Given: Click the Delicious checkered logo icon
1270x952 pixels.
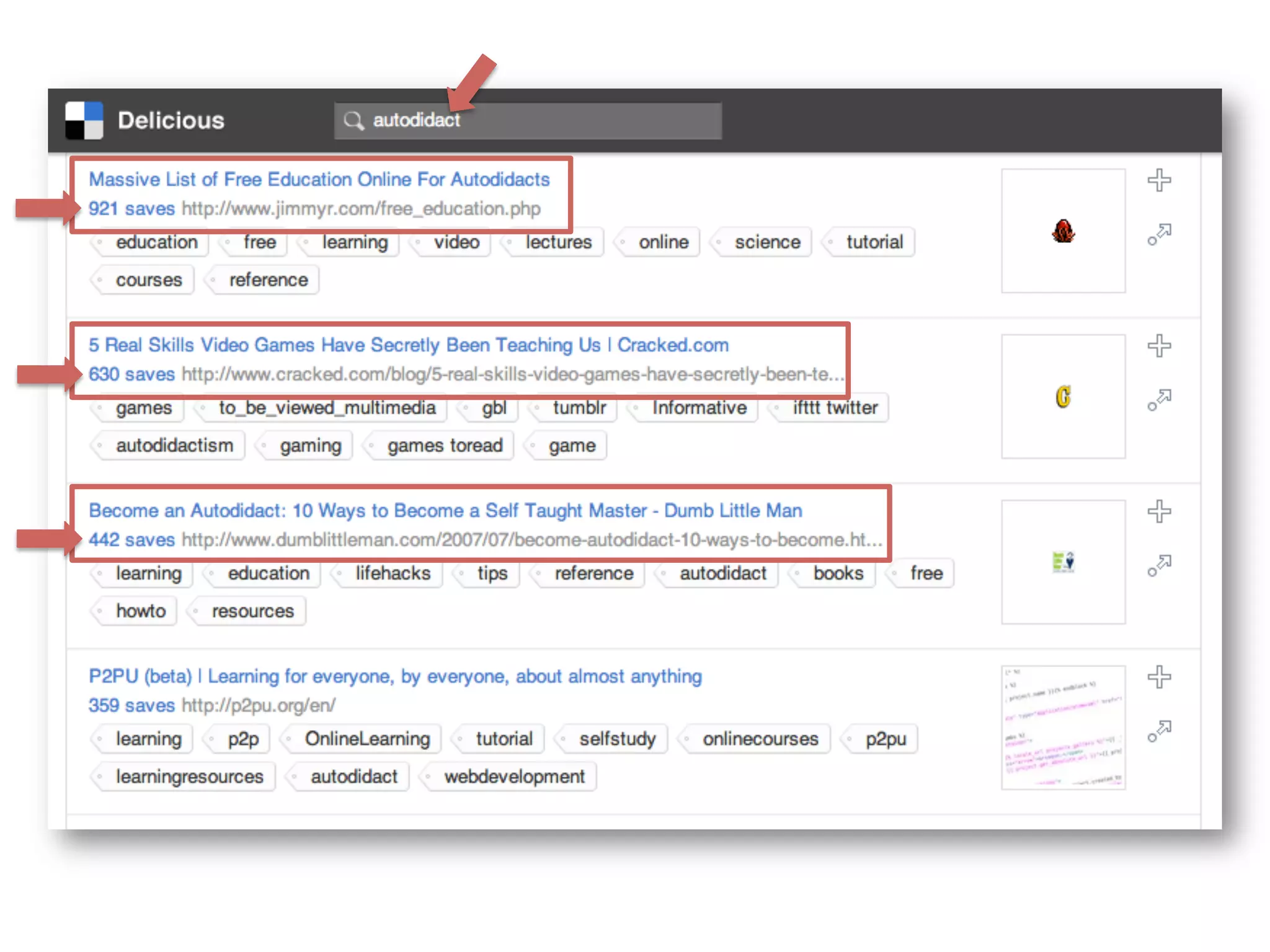Looking at the screenshot, I should coord(84,120).
